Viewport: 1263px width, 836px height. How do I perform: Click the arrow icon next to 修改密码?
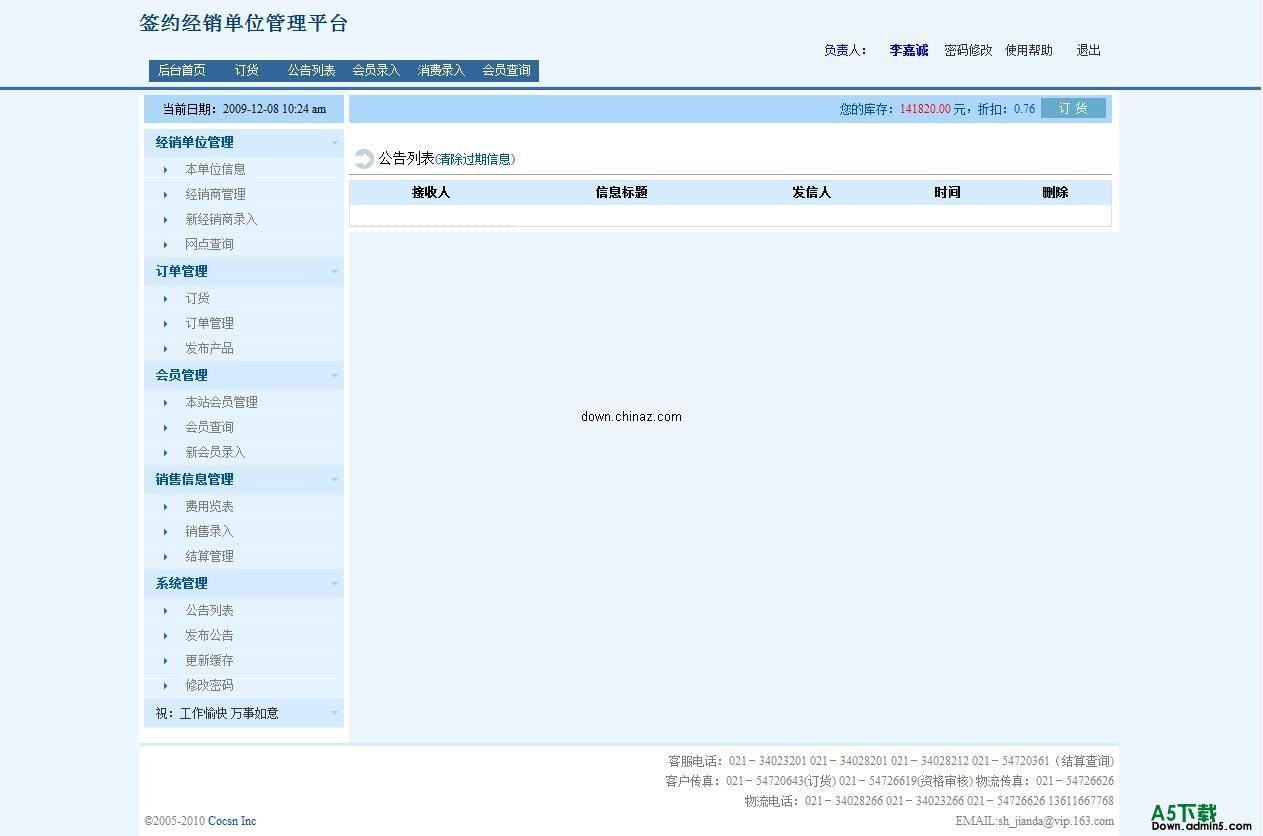(165, 685)
